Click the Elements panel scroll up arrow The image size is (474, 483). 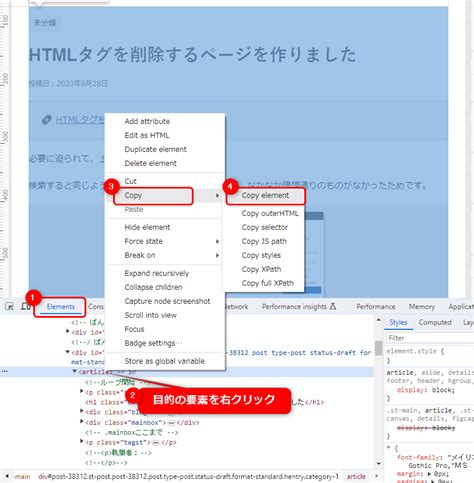click(x=379, y=320)
